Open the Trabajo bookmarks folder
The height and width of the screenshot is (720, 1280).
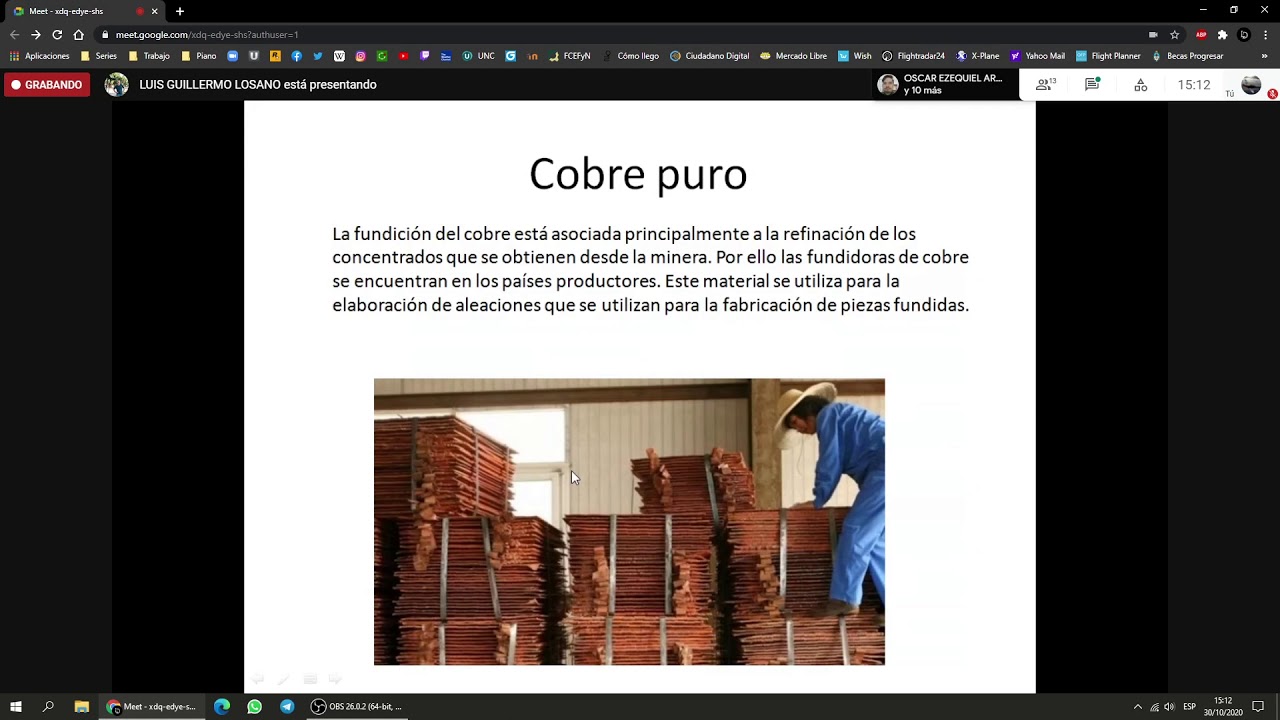pos(149,56)
